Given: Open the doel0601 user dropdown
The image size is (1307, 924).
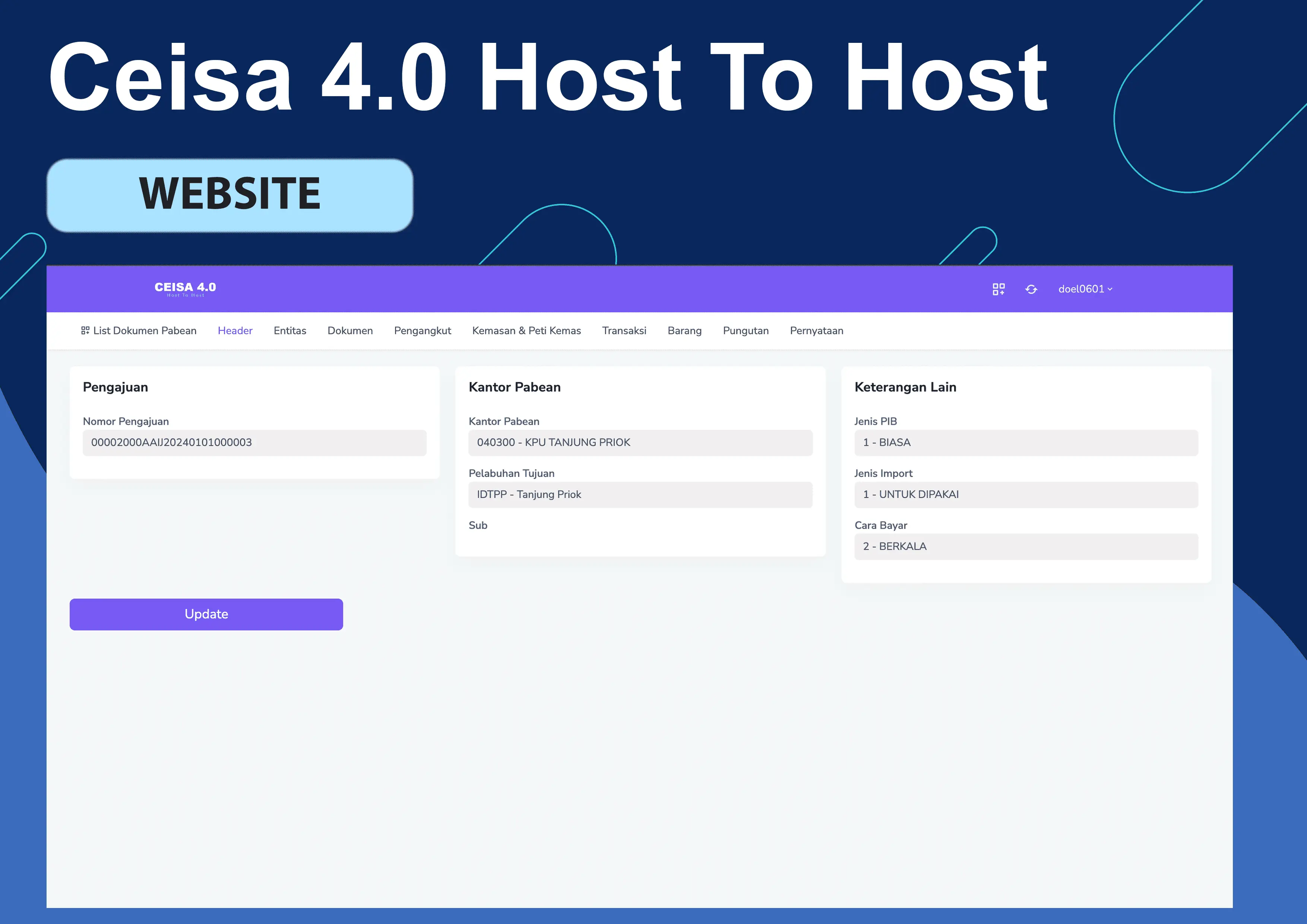Looking at the screenshot, I should [x=1085, y=289].
